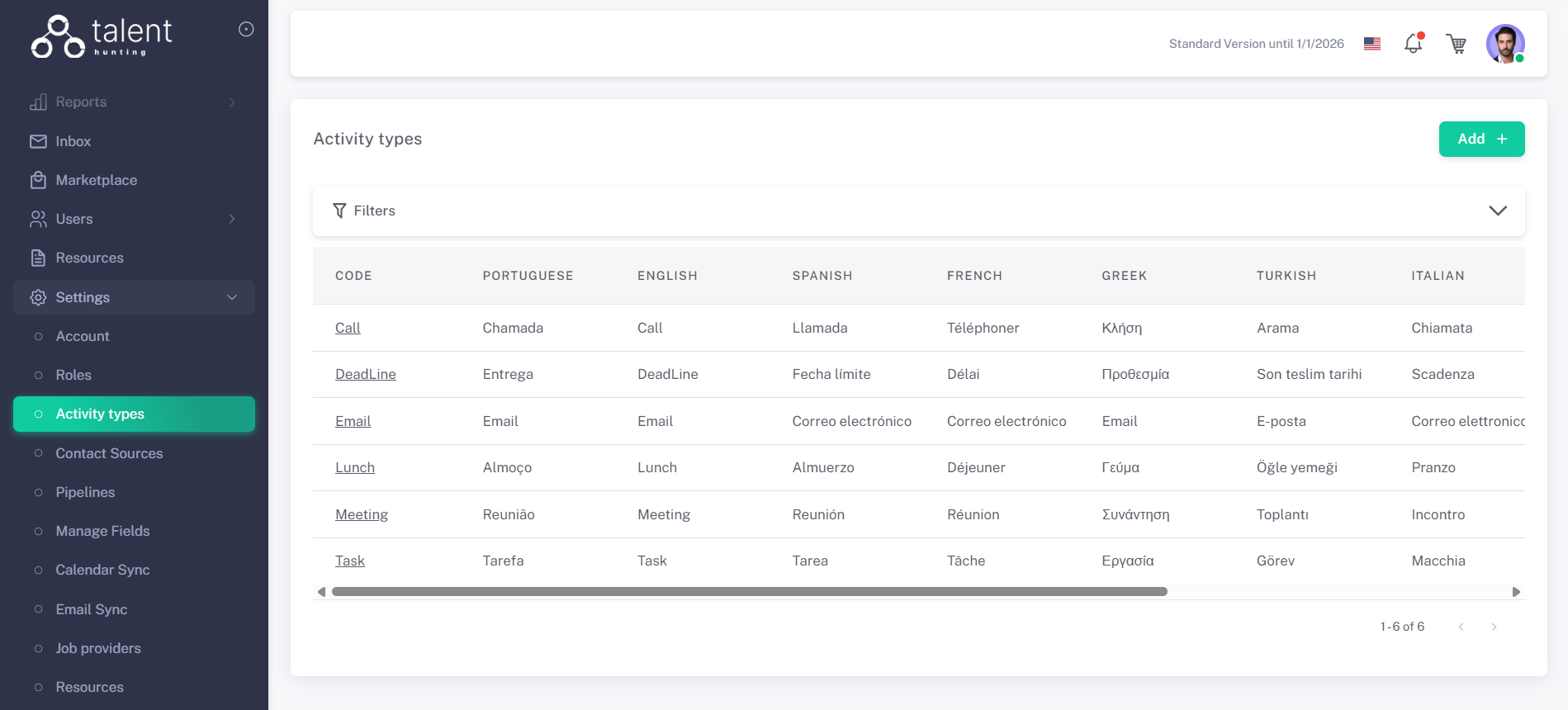Open the notifications bell

pos(1413,44)
